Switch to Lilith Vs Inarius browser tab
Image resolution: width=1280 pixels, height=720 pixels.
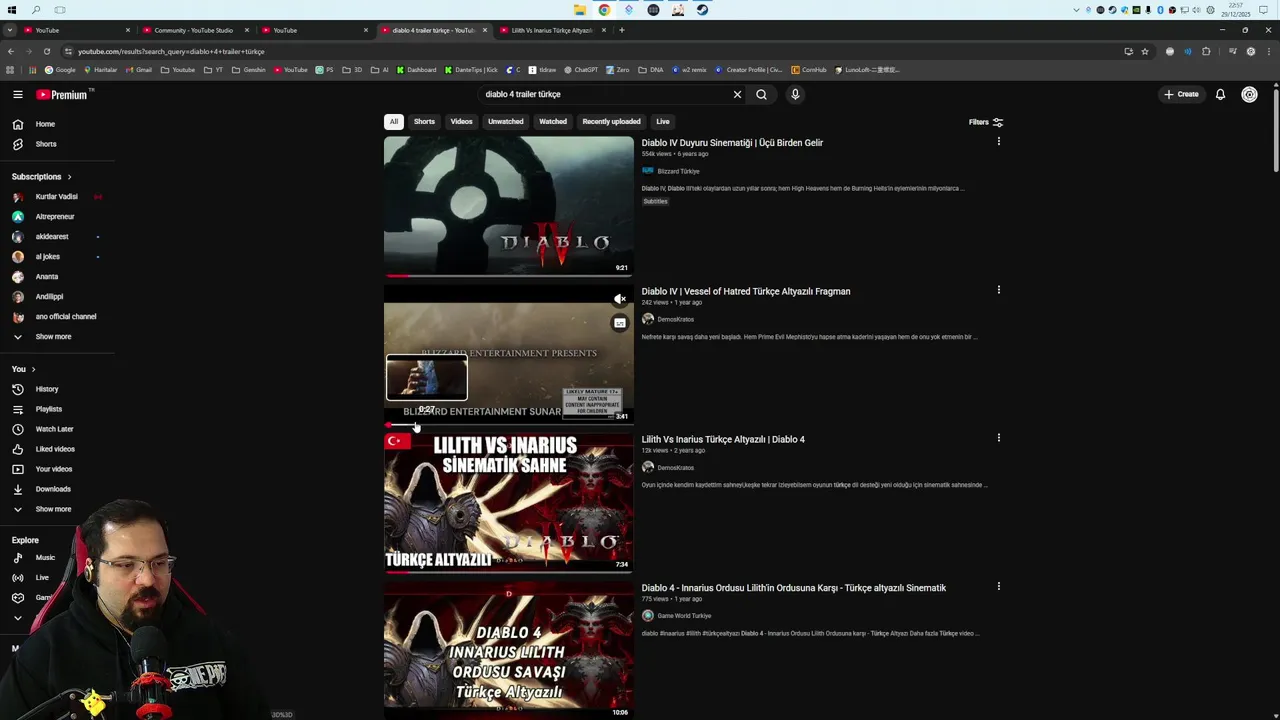point(551,30)
